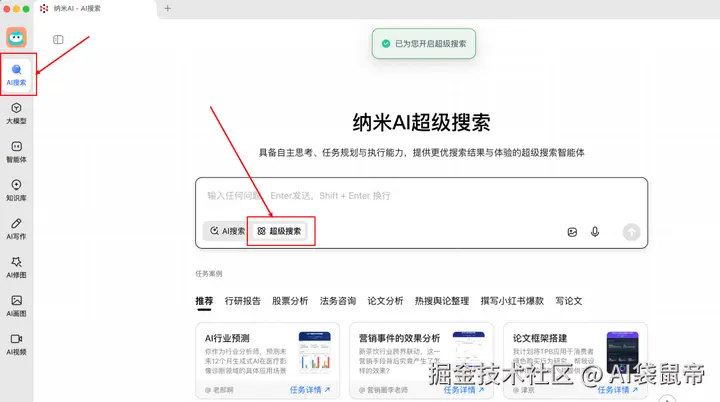Select the 股票分析 tab
Viewport: 720px width, 402px height.
point(290,301)
